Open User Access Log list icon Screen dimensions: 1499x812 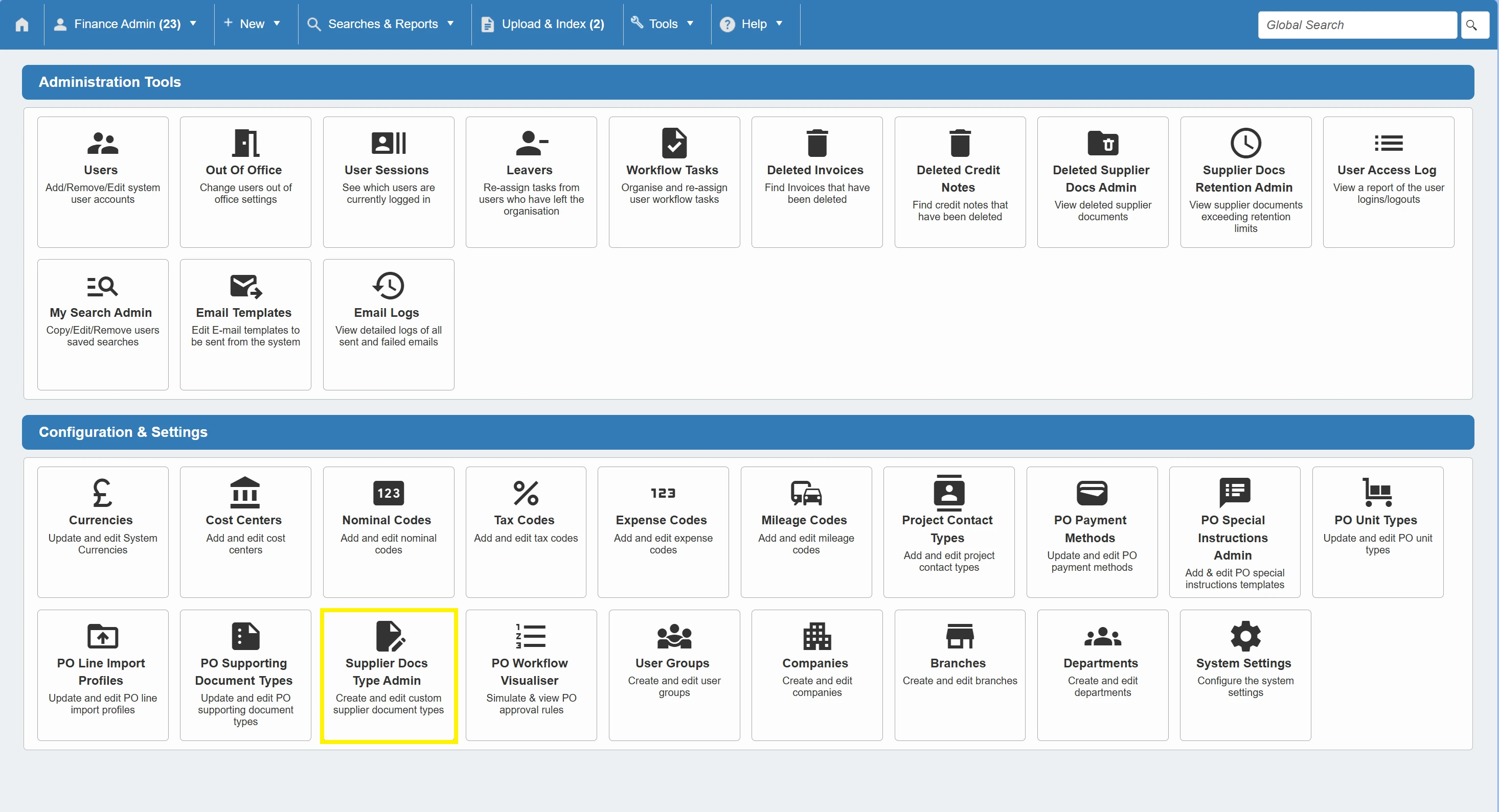pyautogui.click(x=1389, y=143)
